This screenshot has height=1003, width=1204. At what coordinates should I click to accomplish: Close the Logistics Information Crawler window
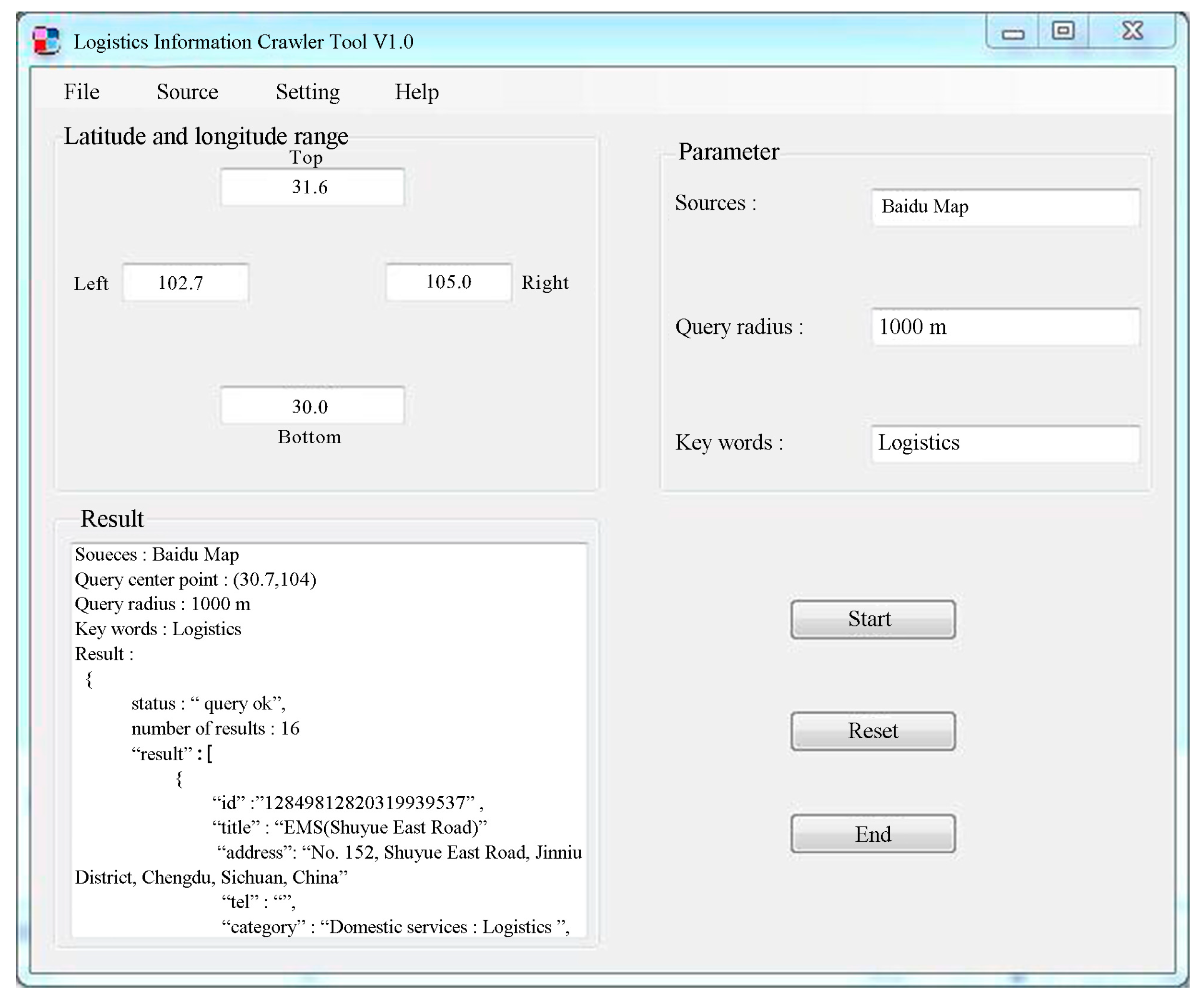[x=1133, y=31]
